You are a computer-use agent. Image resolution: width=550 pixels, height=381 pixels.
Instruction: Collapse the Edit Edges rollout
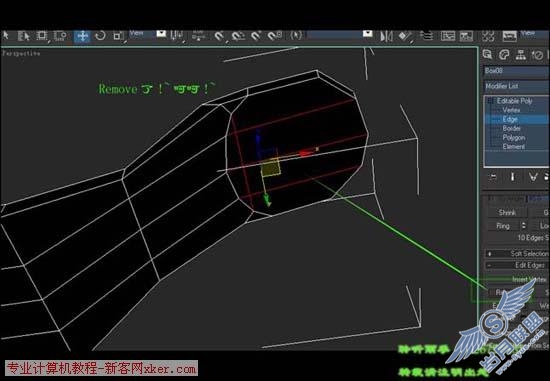pos(516,265)
